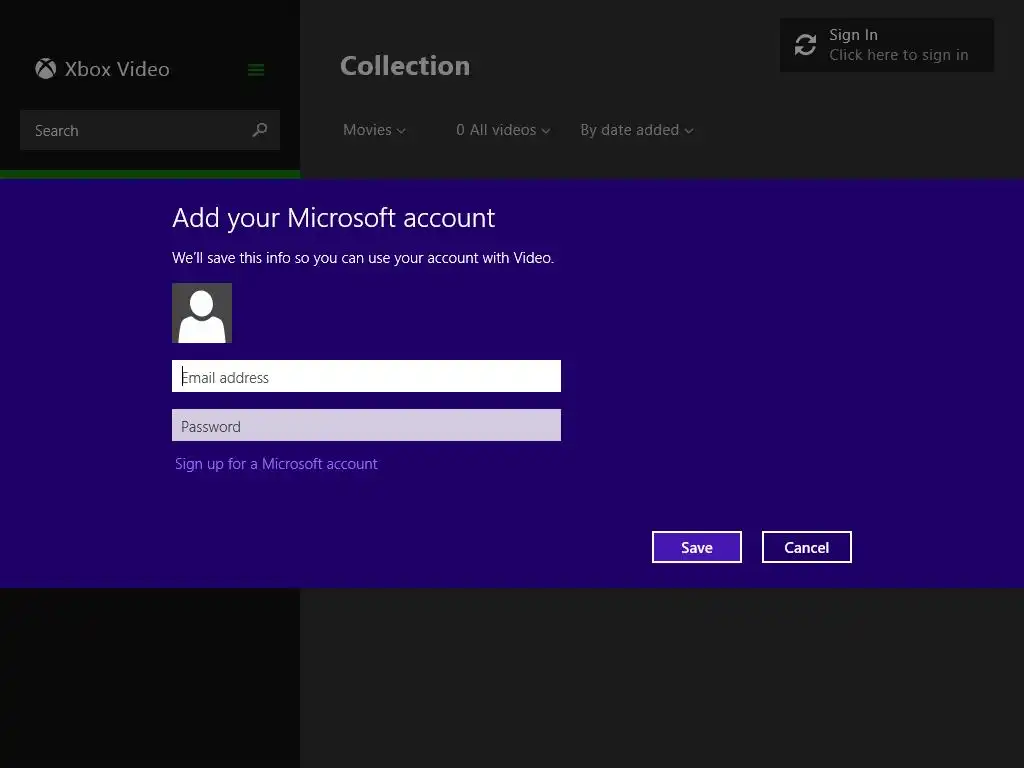Click the search magnifier icon
1024x768 pixels.
(x=260, y=130)
